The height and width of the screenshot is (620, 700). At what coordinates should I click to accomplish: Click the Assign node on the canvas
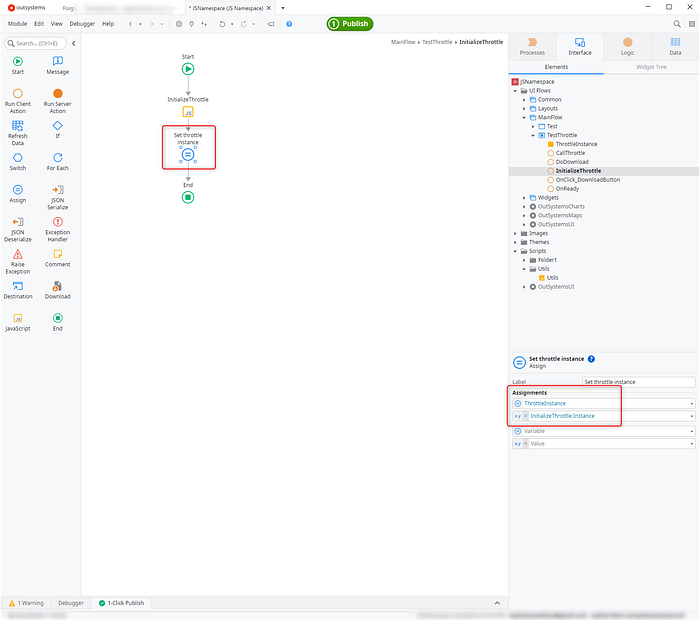coord(188,155)
